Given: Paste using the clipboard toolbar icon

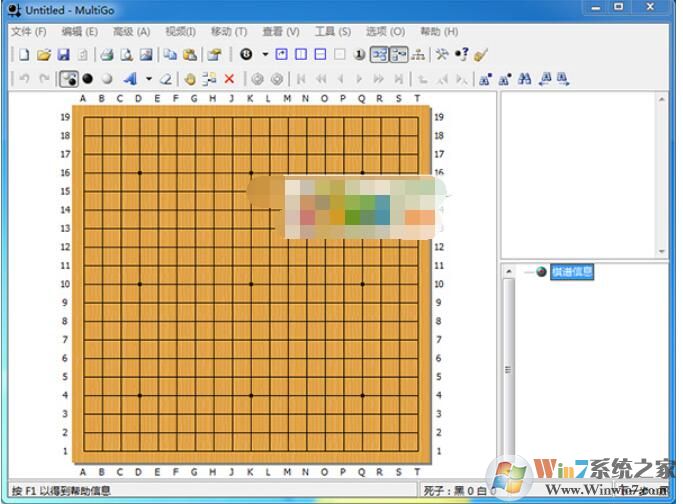Looking at the screenshot, I should click(190, 55).
